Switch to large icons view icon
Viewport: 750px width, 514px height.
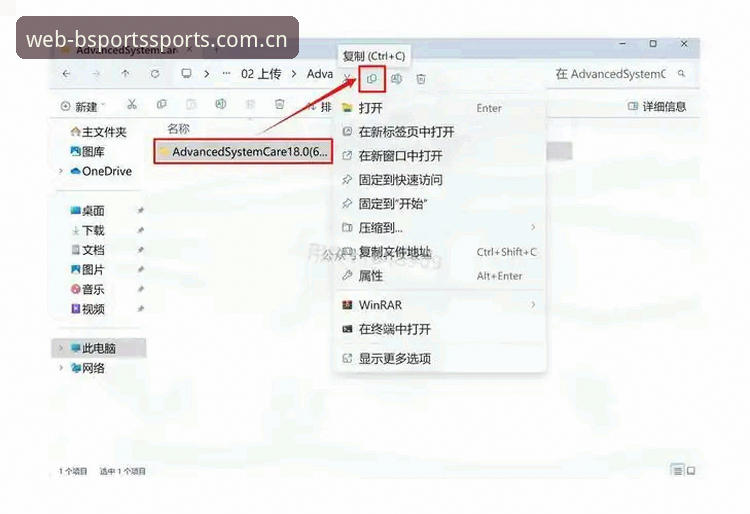pyautogui.click(x=691, y=471)
